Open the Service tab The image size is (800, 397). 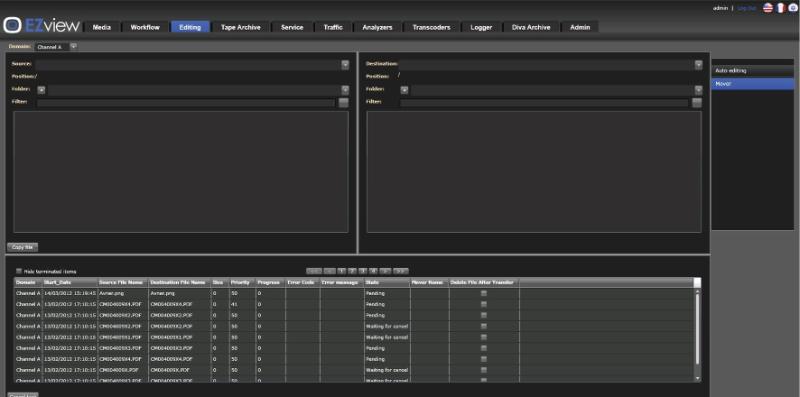point(292,27)
